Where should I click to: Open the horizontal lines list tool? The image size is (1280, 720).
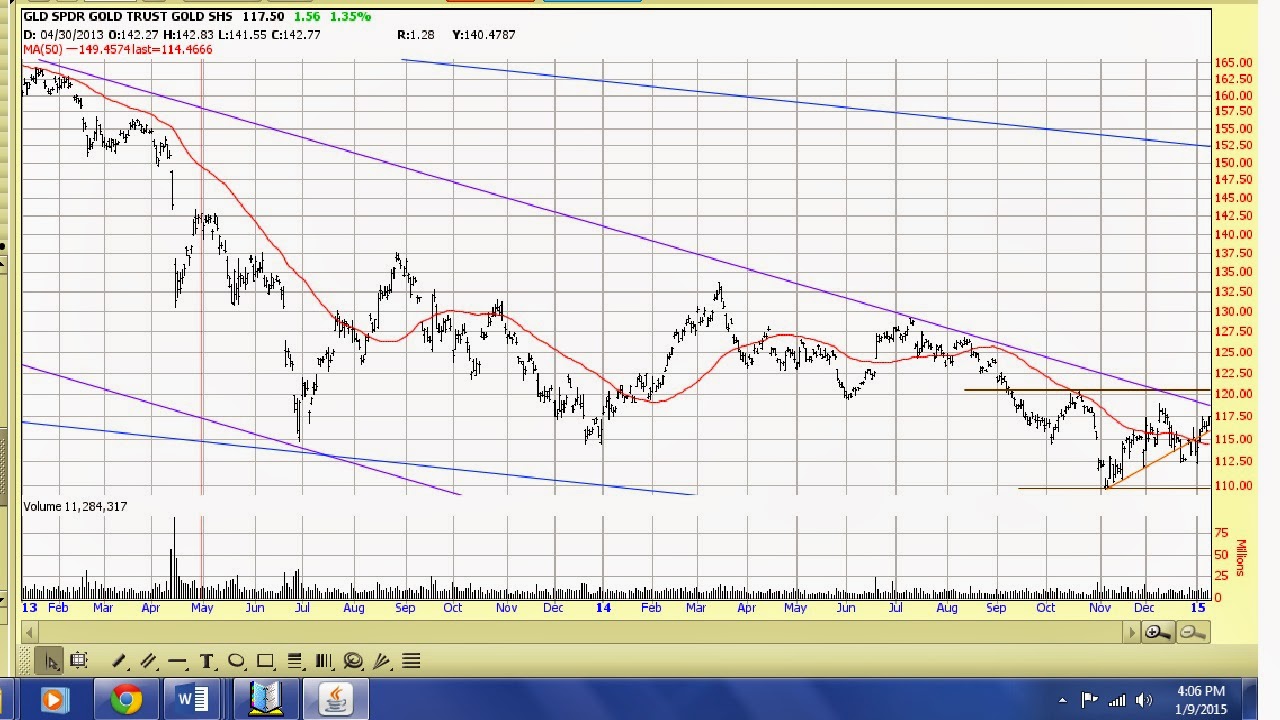411,661
